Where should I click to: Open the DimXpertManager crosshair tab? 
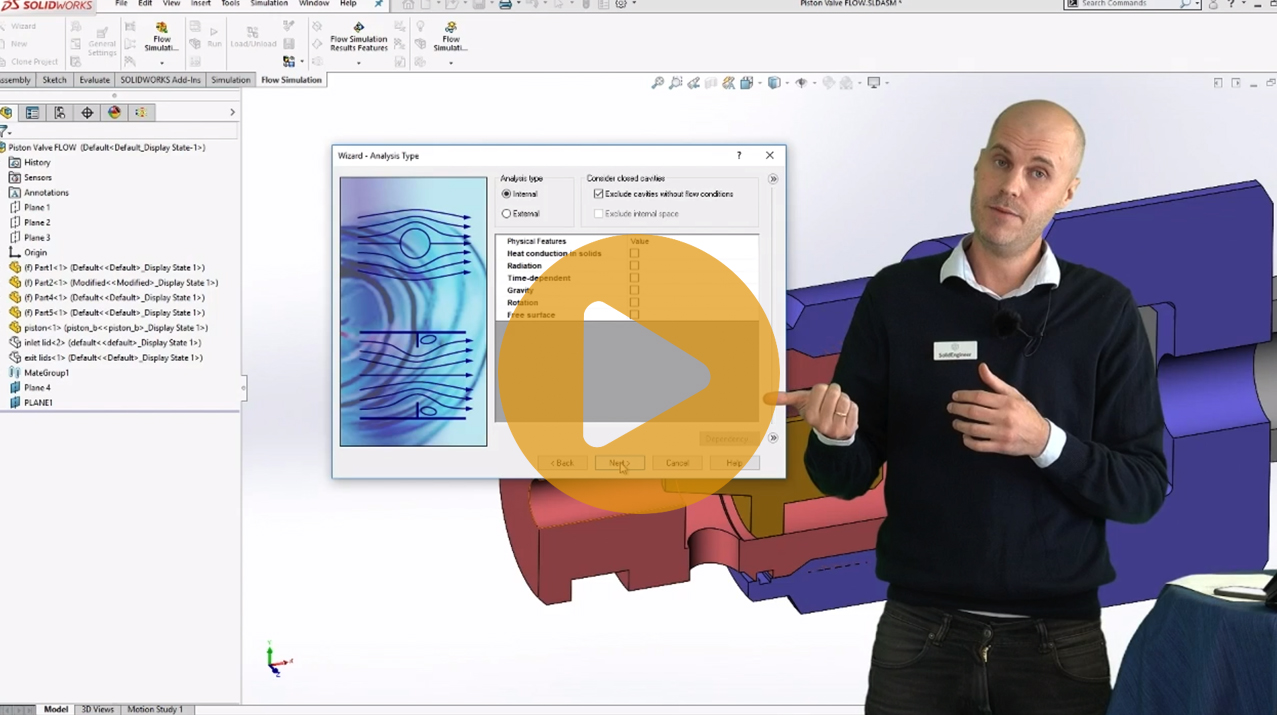click(87, 113)
